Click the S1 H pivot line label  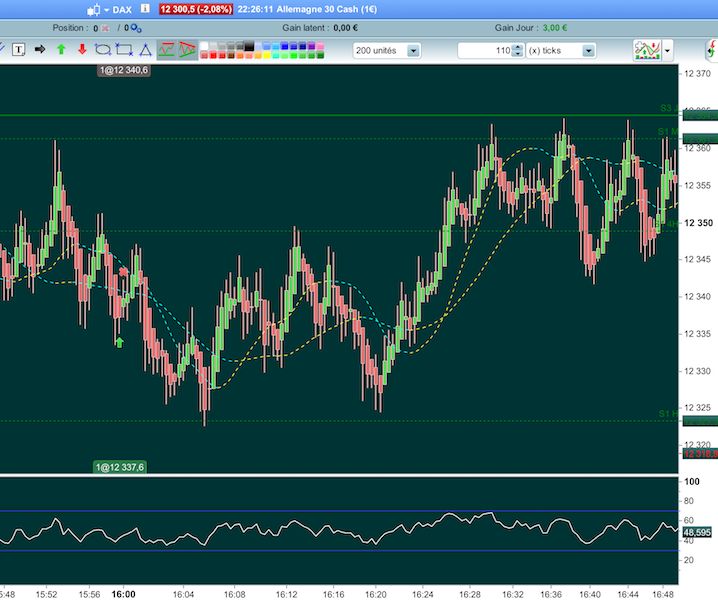click(668, 414)
